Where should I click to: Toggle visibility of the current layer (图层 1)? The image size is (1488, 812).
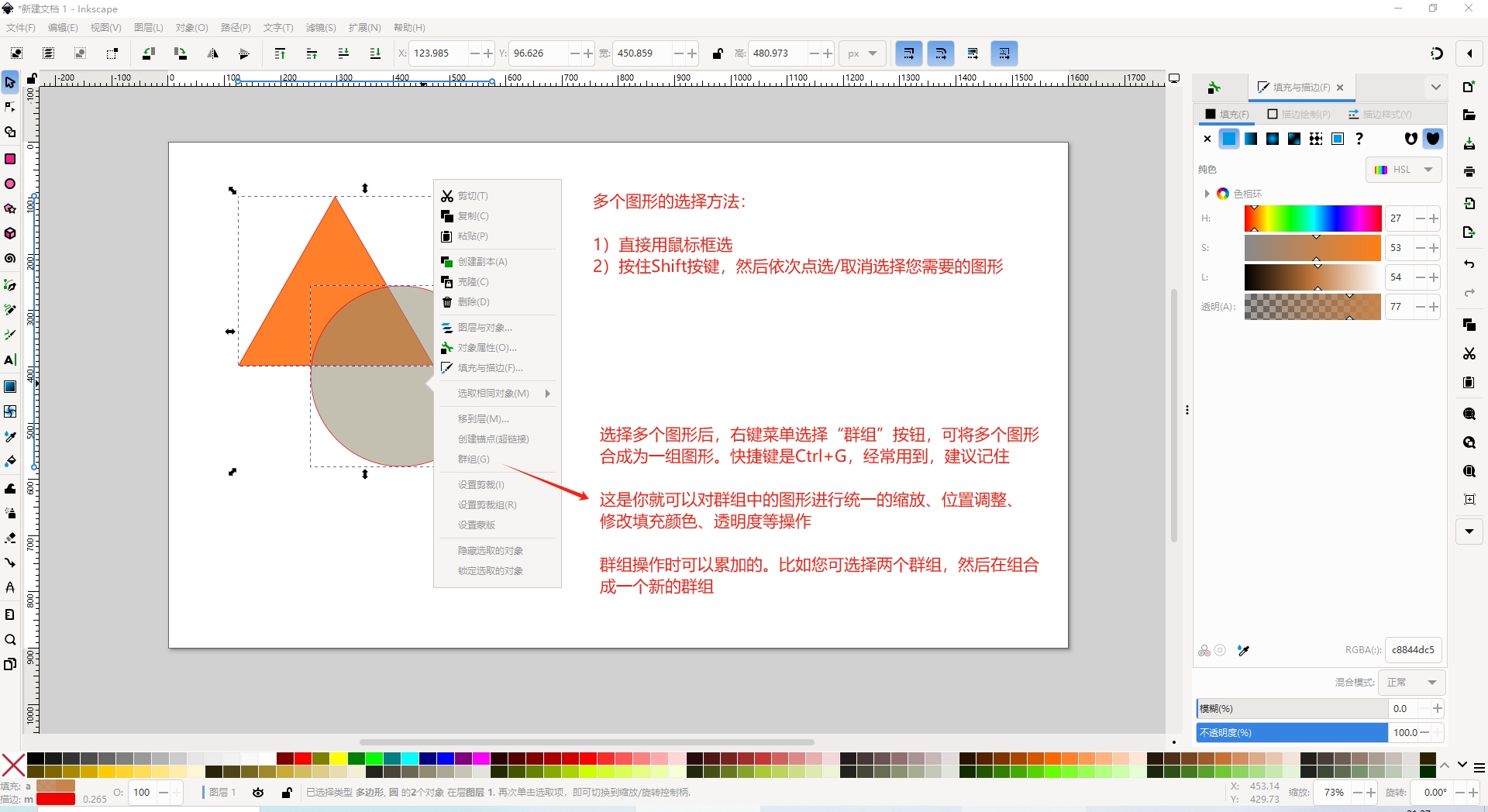pos(258,792)
